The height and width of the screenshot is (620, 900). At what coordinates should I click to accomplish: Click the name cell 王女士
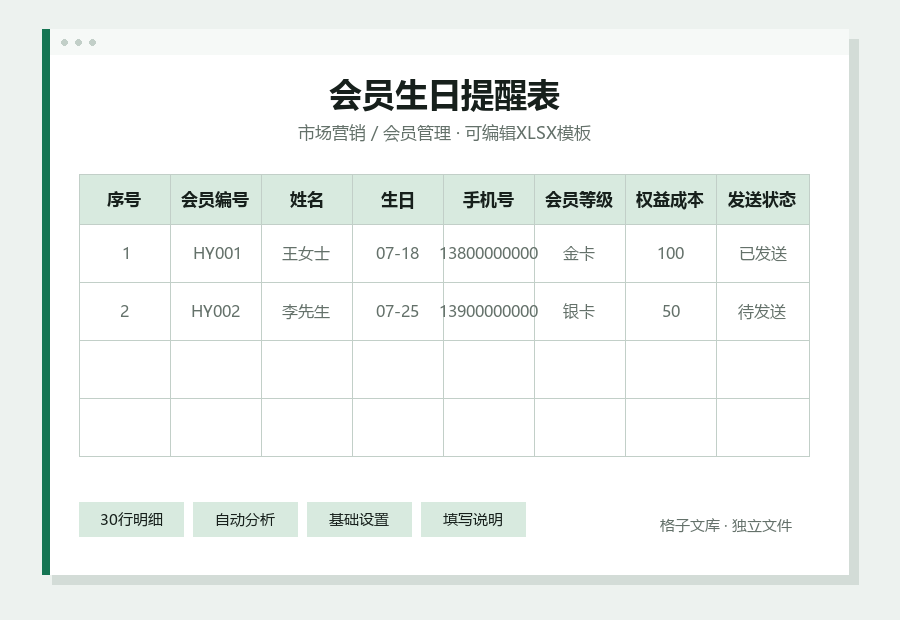(x=307, y=253)
